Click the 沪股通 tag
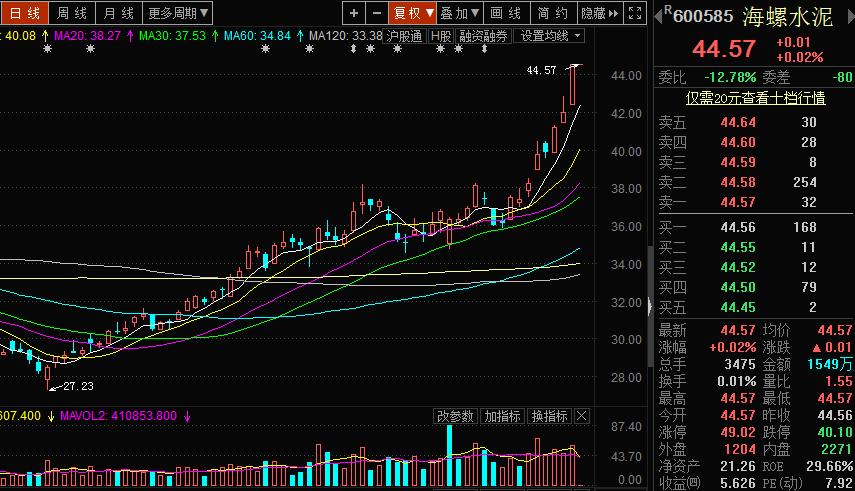 (x=405, y=35)
